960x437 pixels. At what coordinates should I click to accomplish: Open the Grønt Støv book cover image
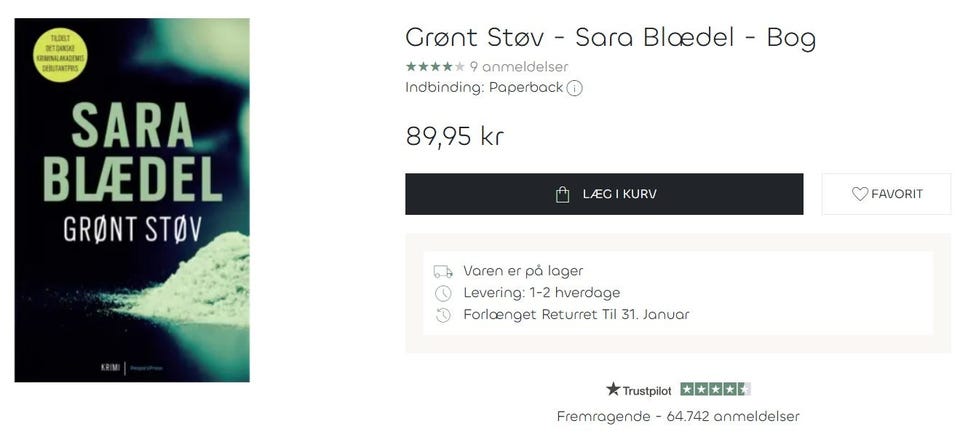(x=132, y=200)
